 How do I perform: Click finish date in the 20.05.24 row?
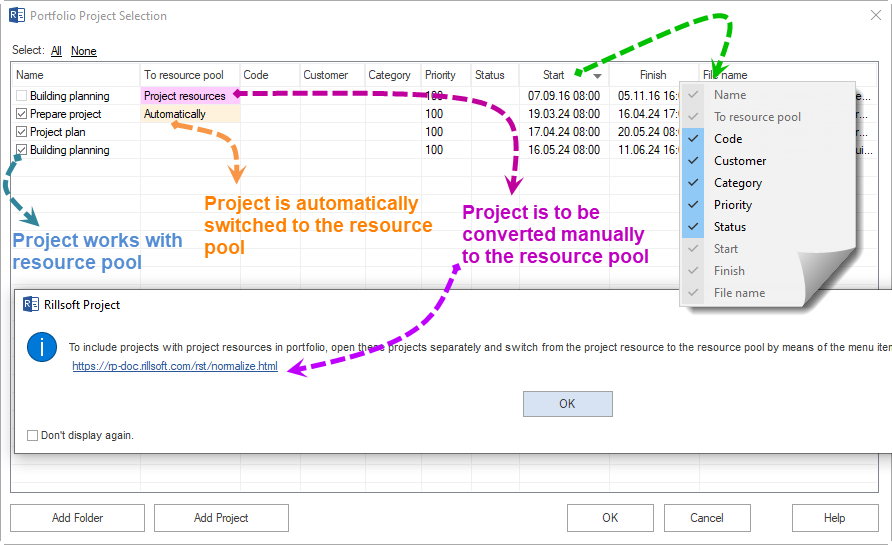coord(648,132)
